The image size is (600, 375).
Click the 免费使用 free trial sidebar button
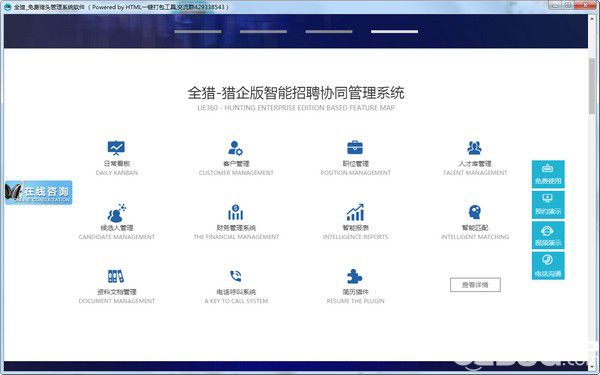point(548,174)
